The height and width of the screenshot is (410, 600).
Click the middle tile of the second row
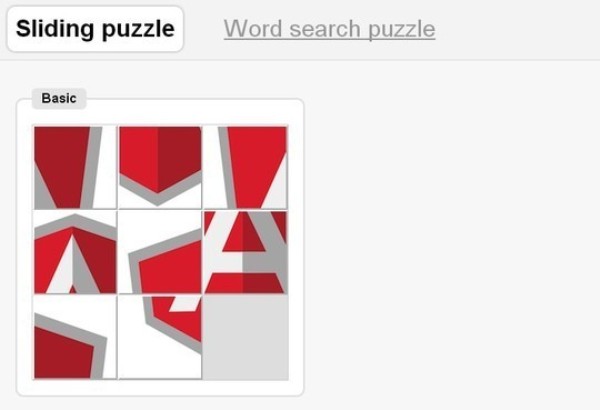(x=160, y=253)
